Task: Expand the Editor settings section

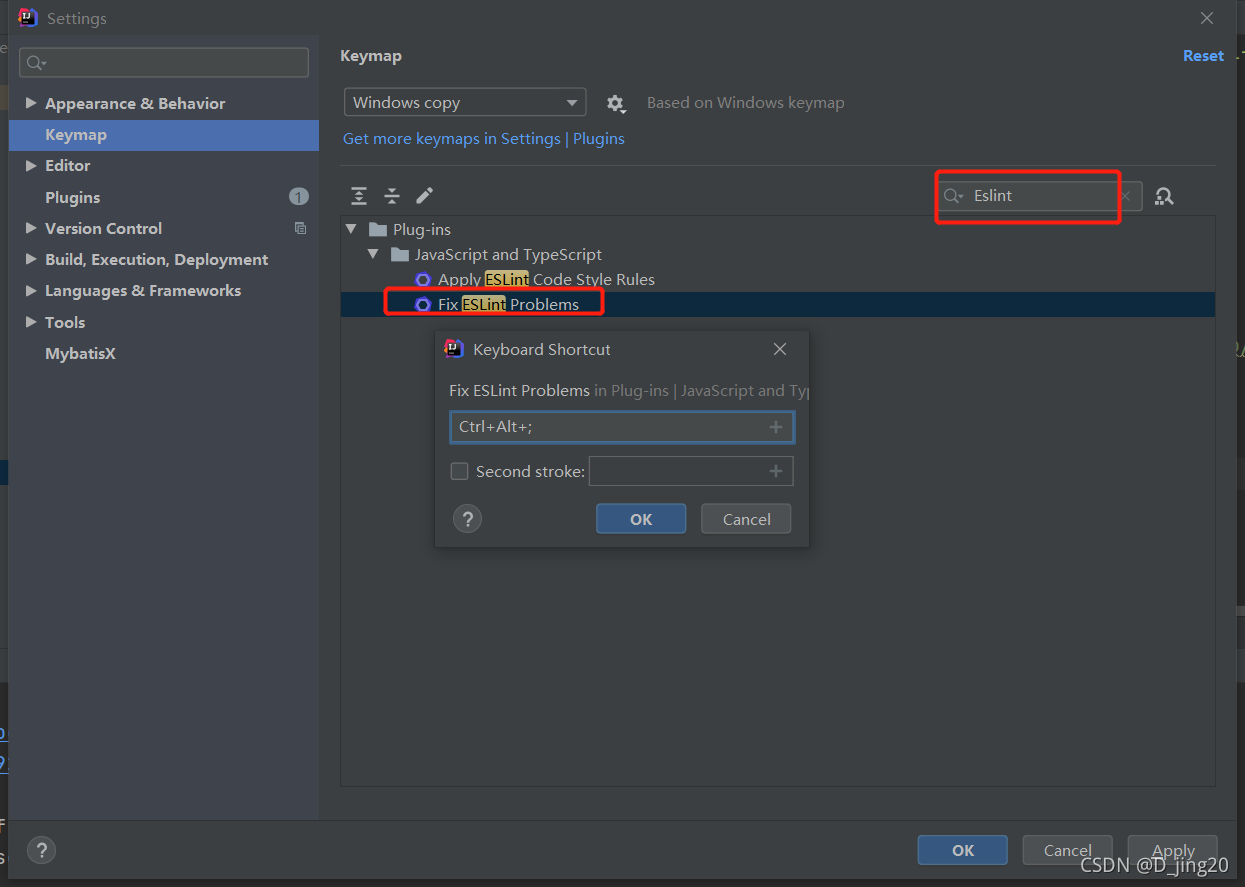Action: [x=31, y=165]
